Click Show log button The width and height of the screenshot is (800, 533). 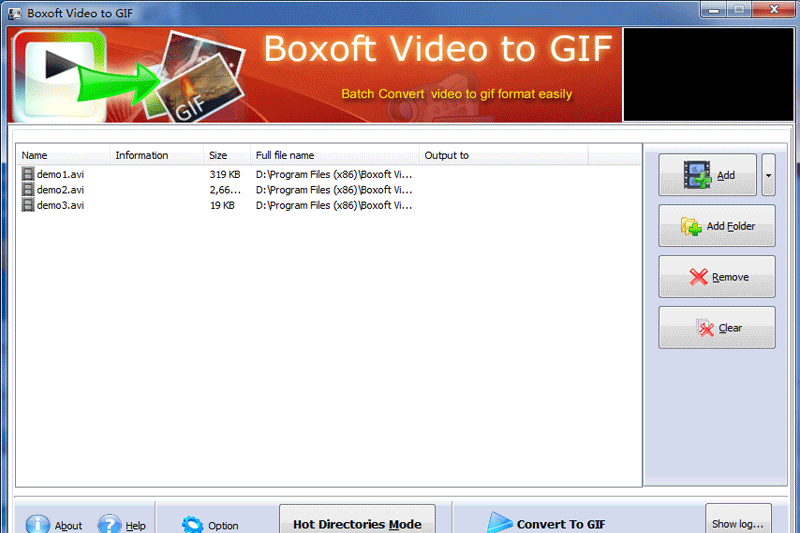point(738,519)
